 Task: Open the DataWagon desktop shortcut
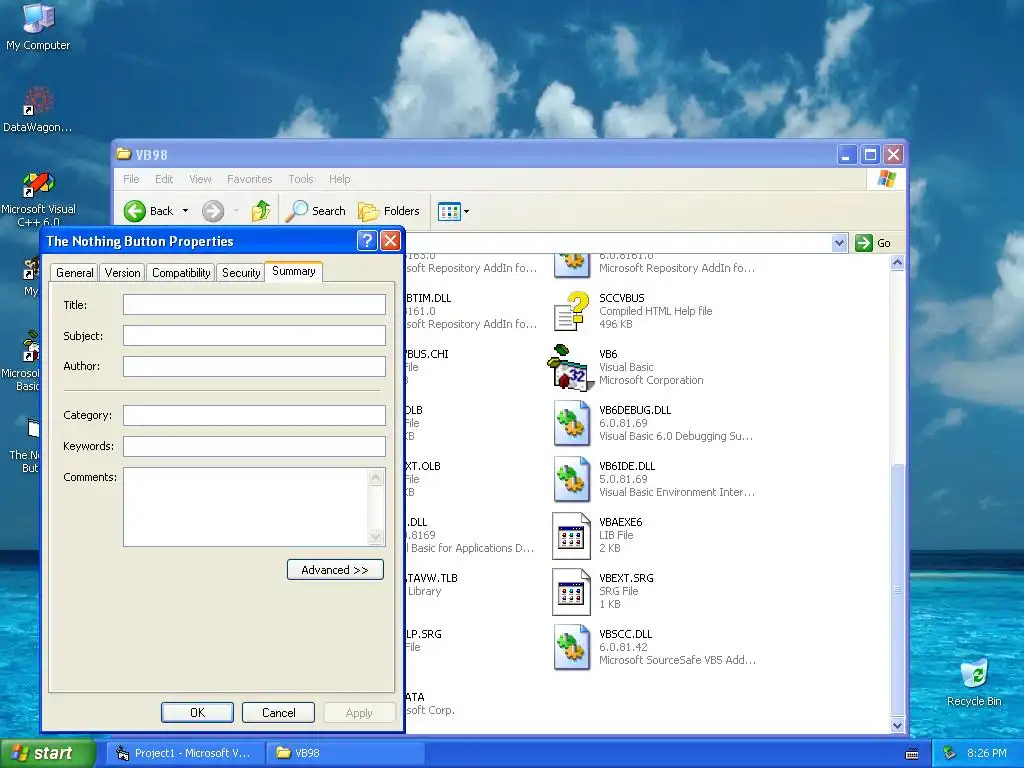(38, 110)
